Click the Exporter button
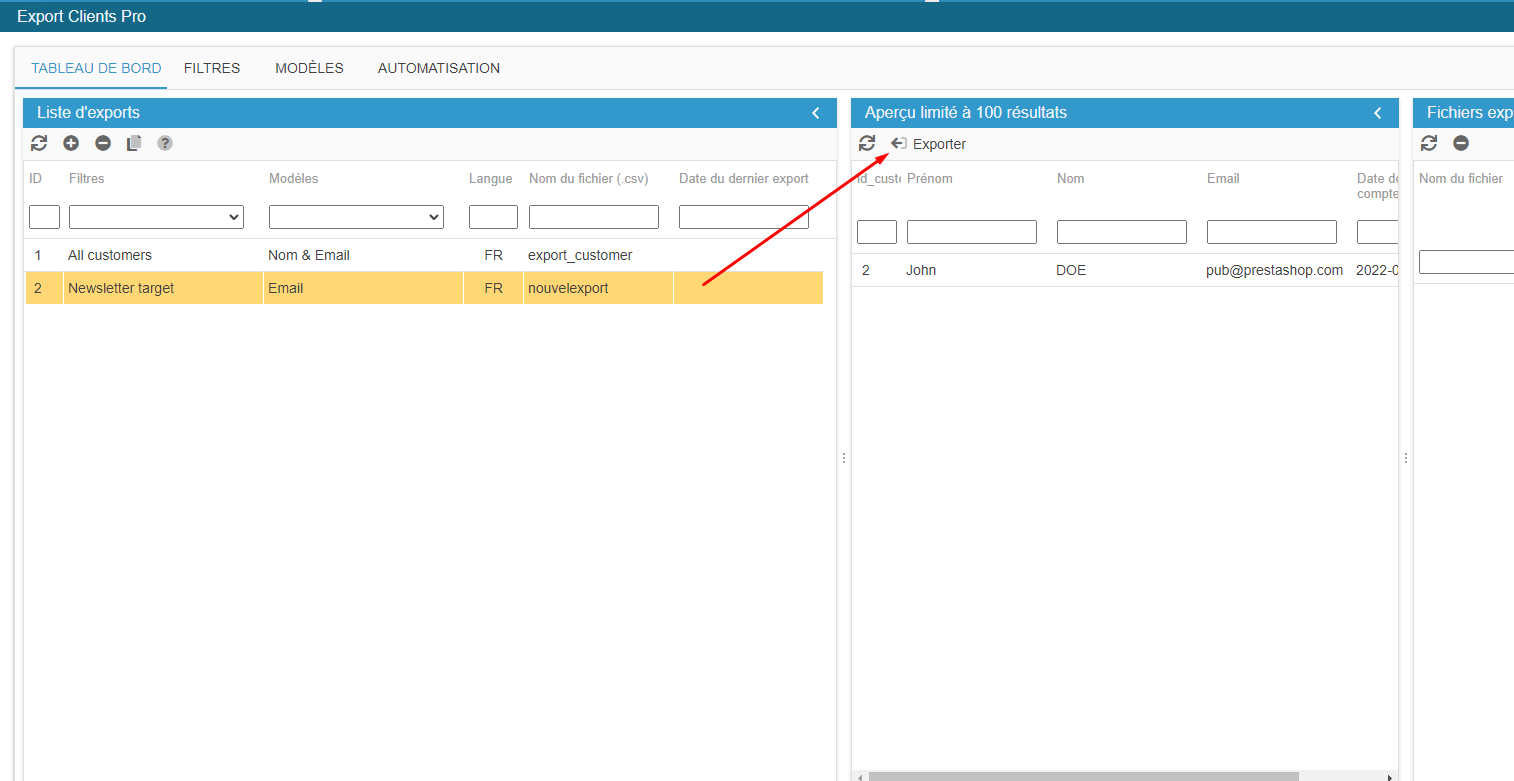Viewport: 1514px width, 781px height. coord(929,144)
